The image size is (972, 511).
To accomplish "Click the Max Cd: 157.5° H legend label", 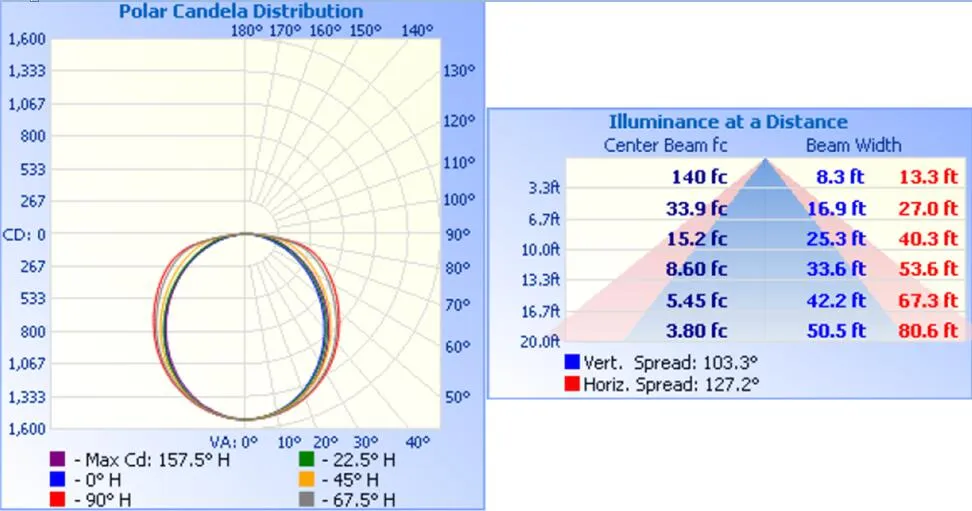I will [152, 460].
